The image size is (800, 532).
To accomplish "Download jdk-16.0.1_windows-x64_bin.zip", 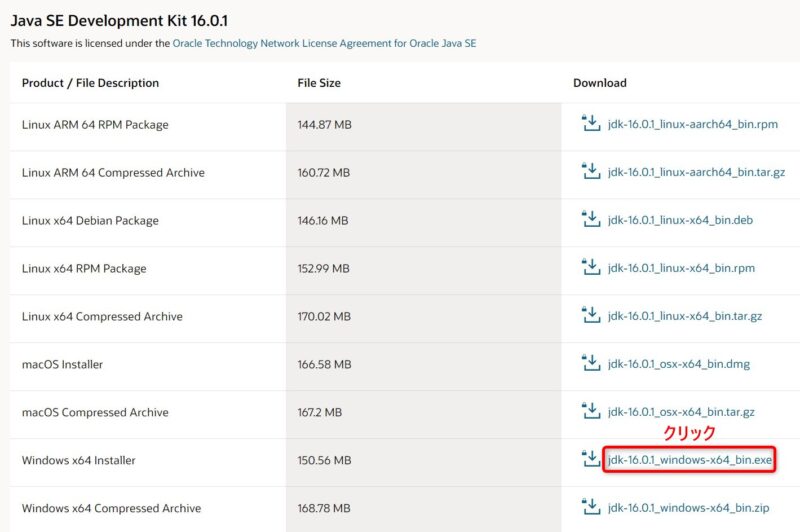I will [688, 508].
